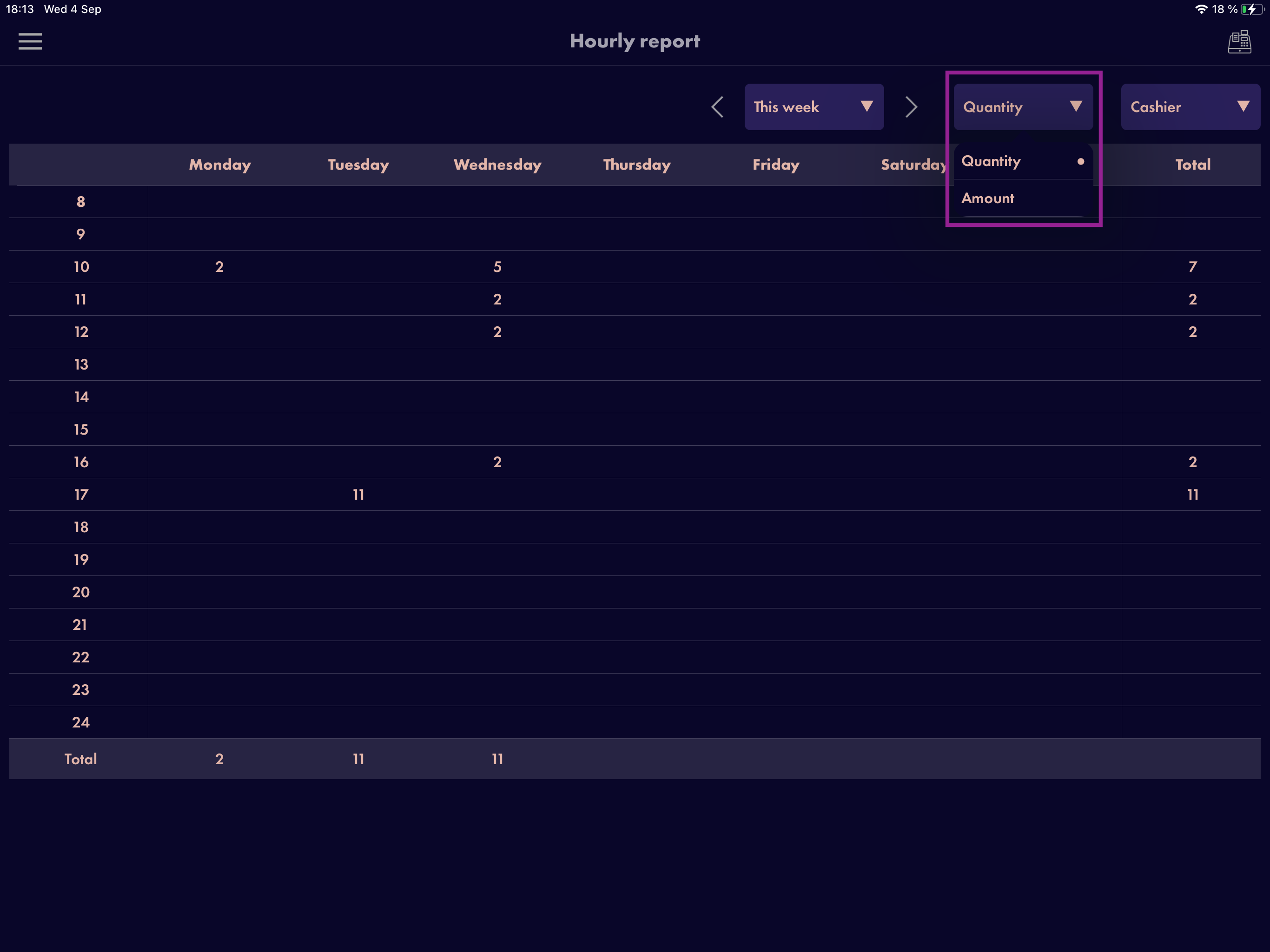Click the hour 17 row label
This screenshot has height=952, width=1270.
(x=81, y=495)
